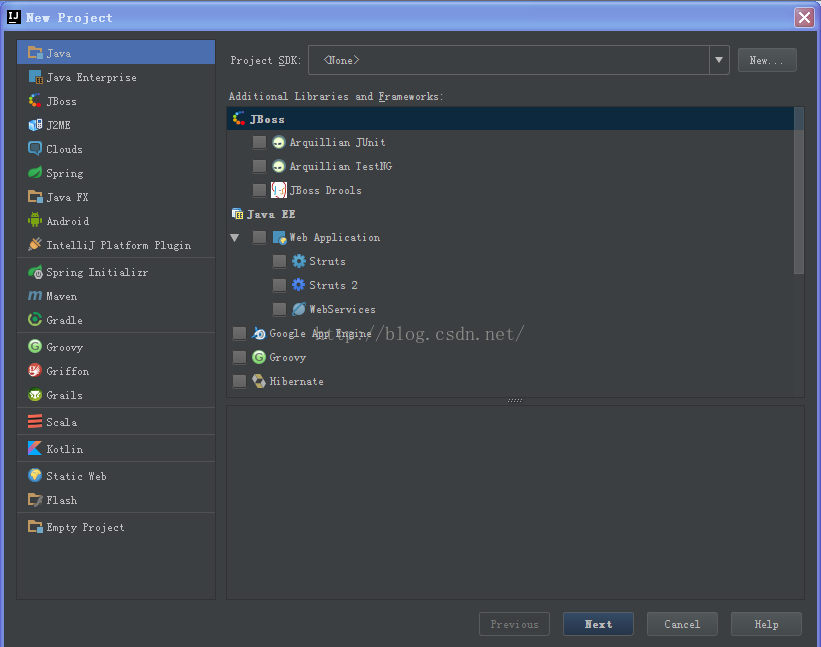The width and height of the screenshot is (821, 647).
Task: Enable the Struts checkbox
Action: (280, 261)
